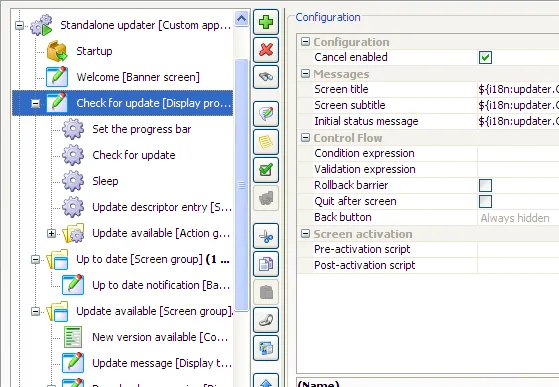Click the Up to date notification screen icon
The image size is (559, 387).
(x=73, y=285)
